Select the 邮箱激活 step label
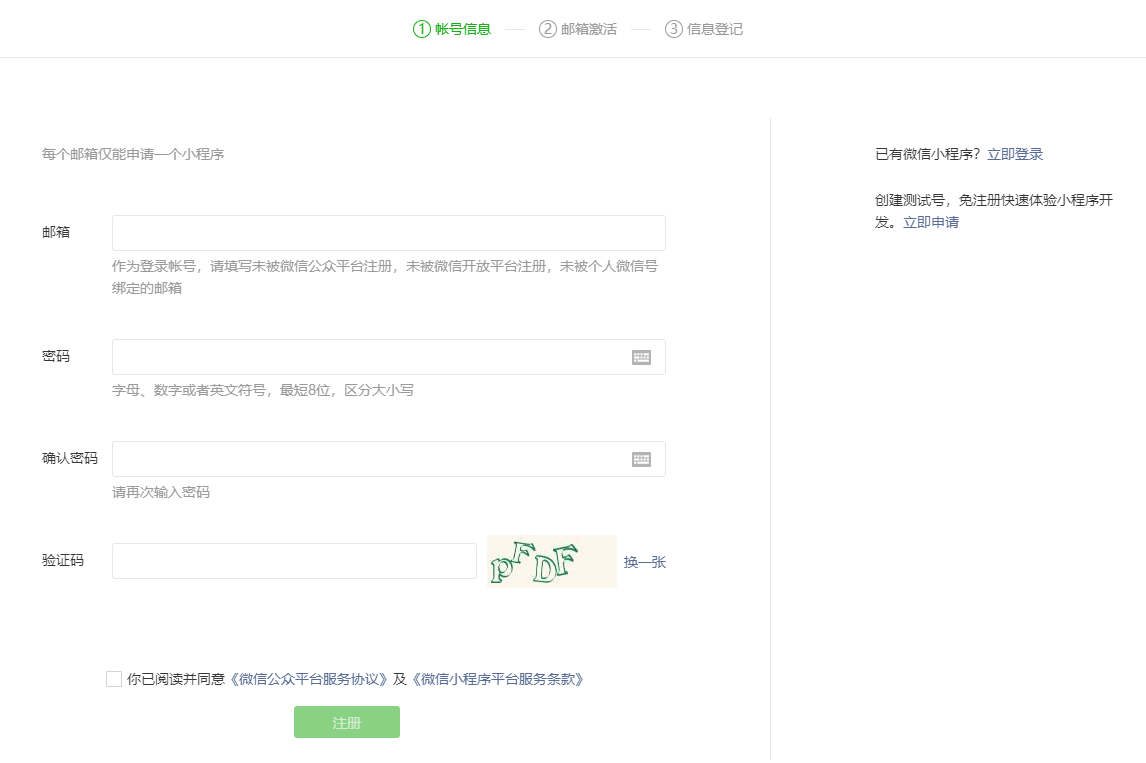This screenshot has width=1146, height=763. pos(590,29)
